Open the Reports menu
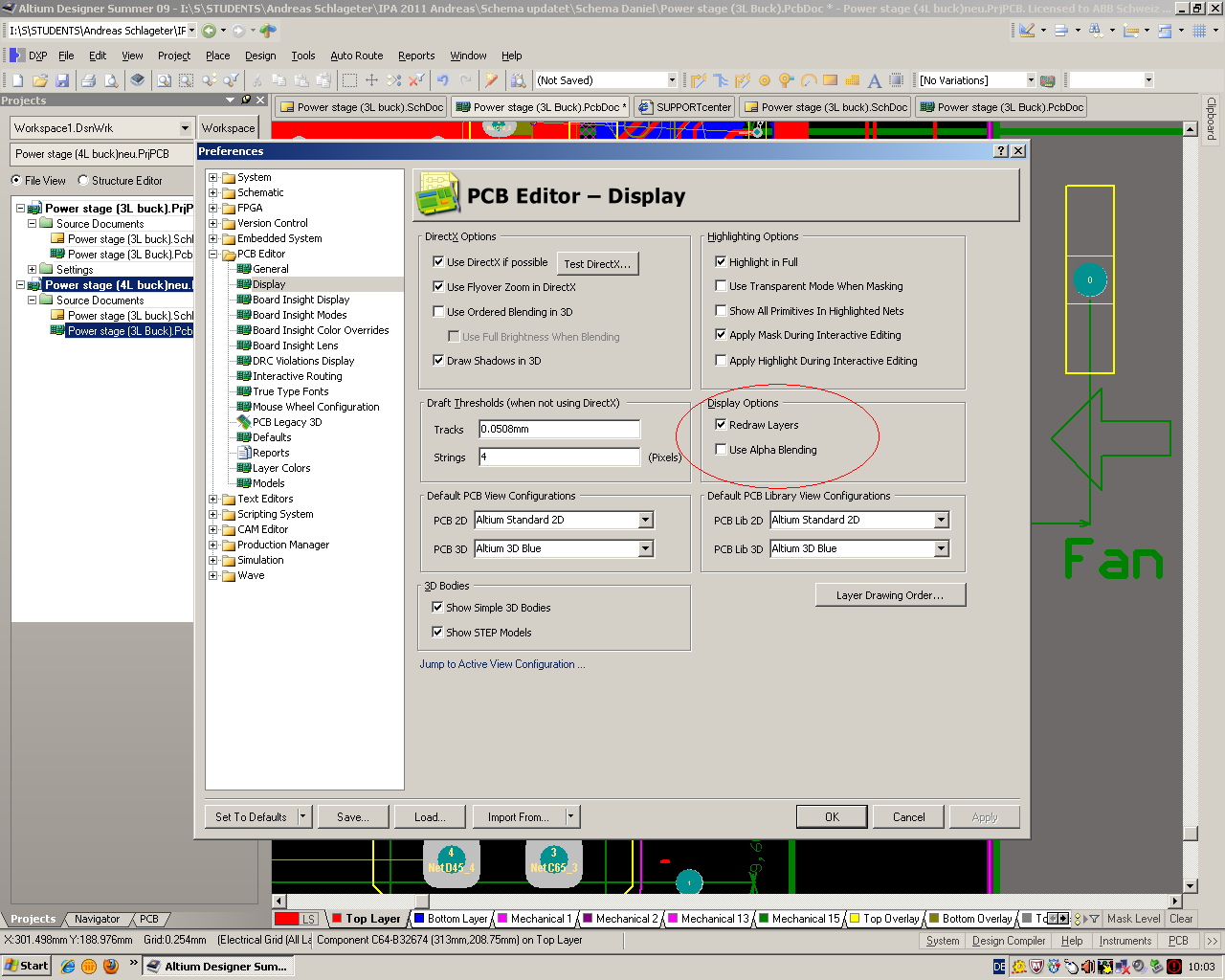This screenshot has width=1225, height=980. (x=416, y=56)
